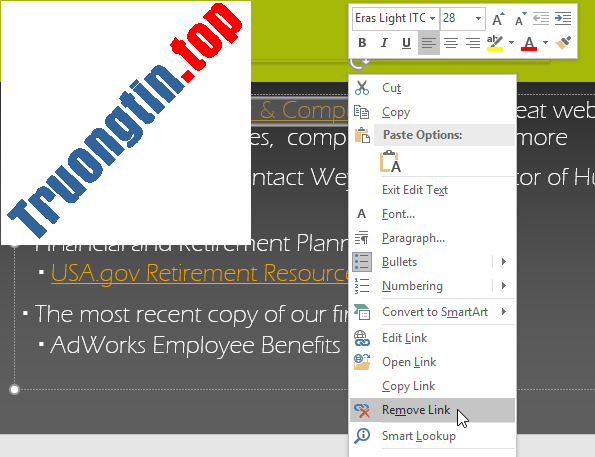Viewport: 595px width, 457px height.
Task: Align text right
Action: pyautogui.click(x=473, y=43)
